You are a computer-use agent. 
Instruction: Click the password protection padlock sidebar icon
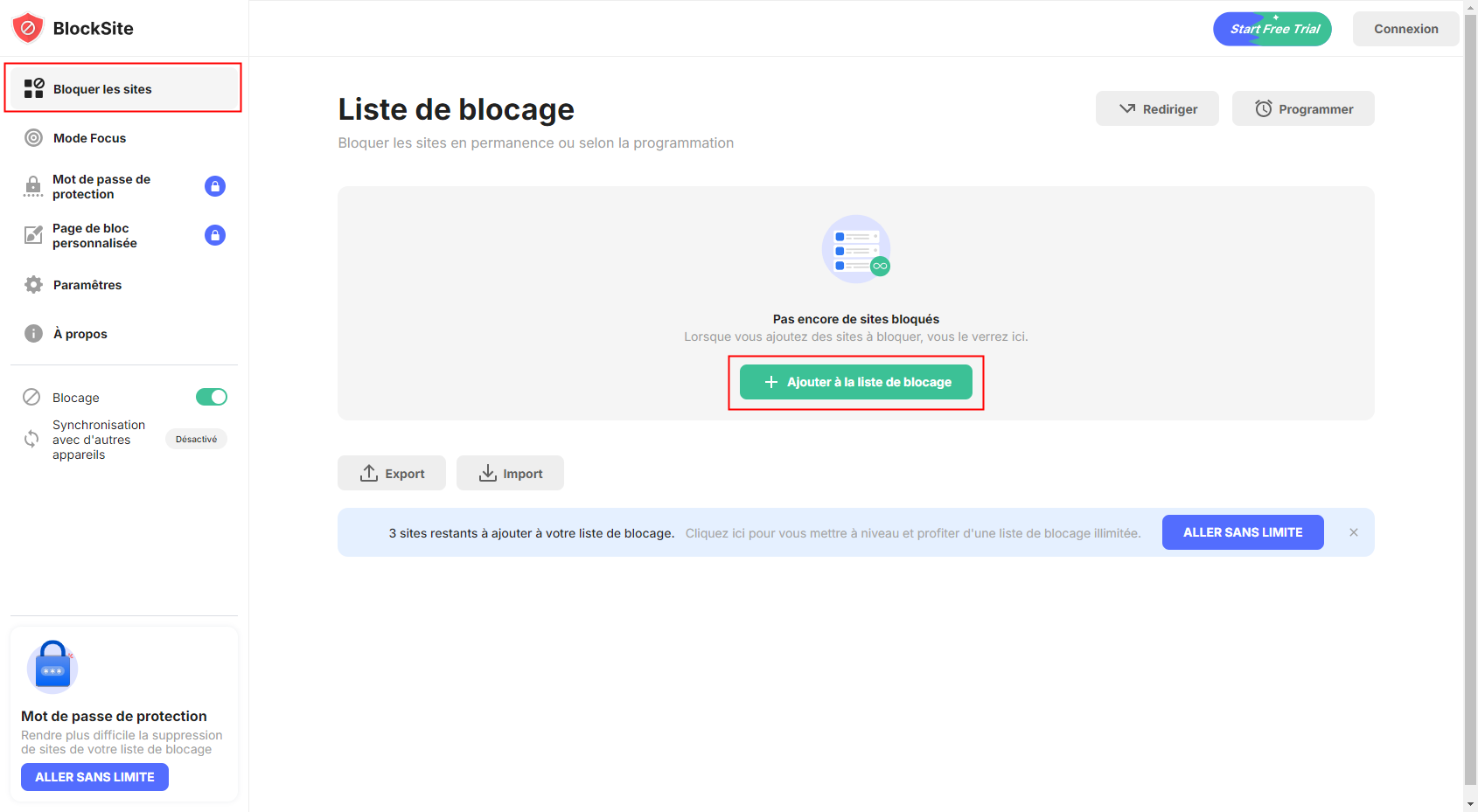[x=33, y=186]
